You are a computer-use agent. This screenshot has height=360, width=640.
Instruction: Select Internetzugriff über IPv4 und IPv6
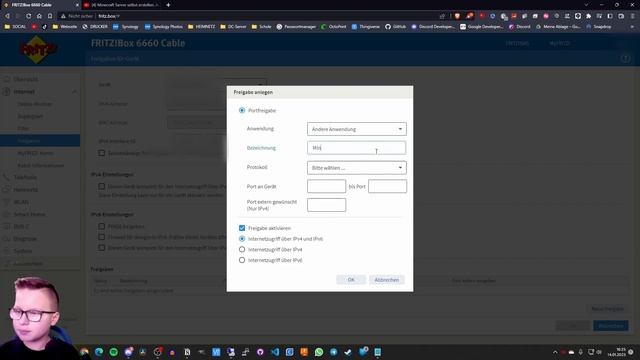tap(242, 238)
